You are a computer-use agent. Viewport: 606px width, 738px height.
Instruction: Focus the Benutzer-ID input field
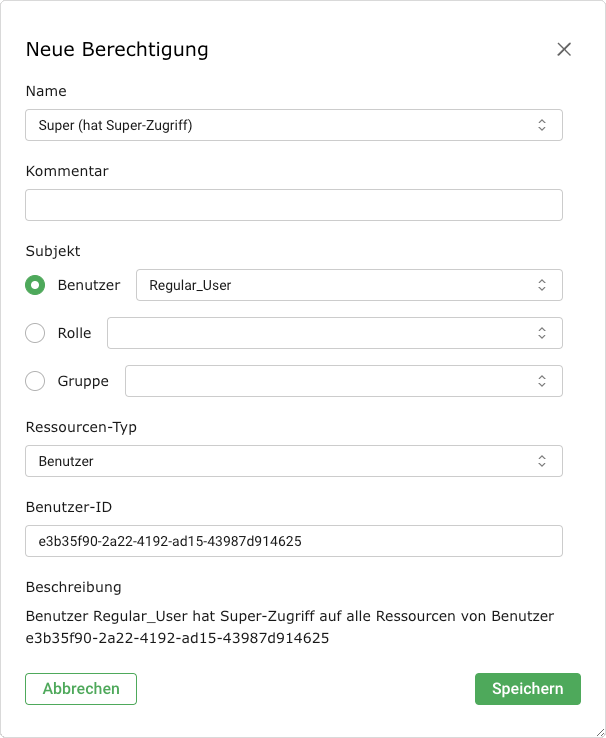294,541
